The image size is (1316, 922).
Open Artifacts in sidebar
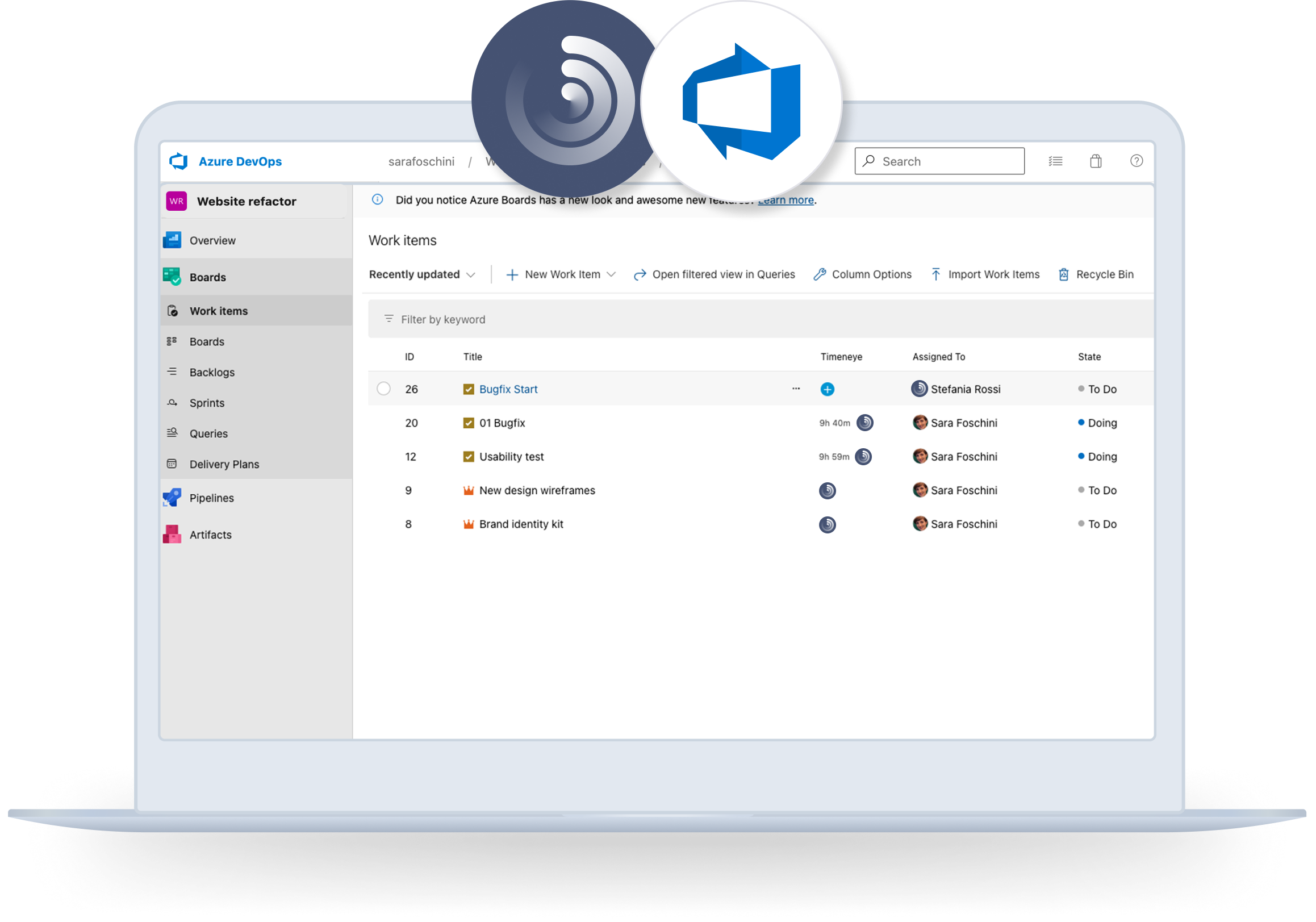[256, 535]
